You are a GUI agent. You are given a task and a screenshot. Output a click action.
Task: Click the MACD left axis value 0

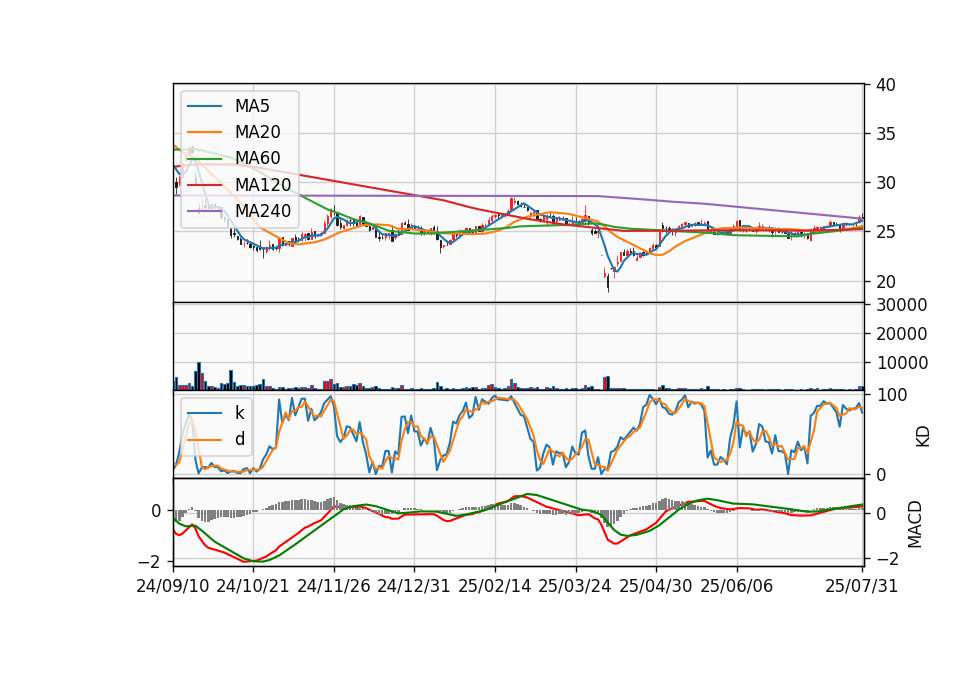(x=157, y=511)
